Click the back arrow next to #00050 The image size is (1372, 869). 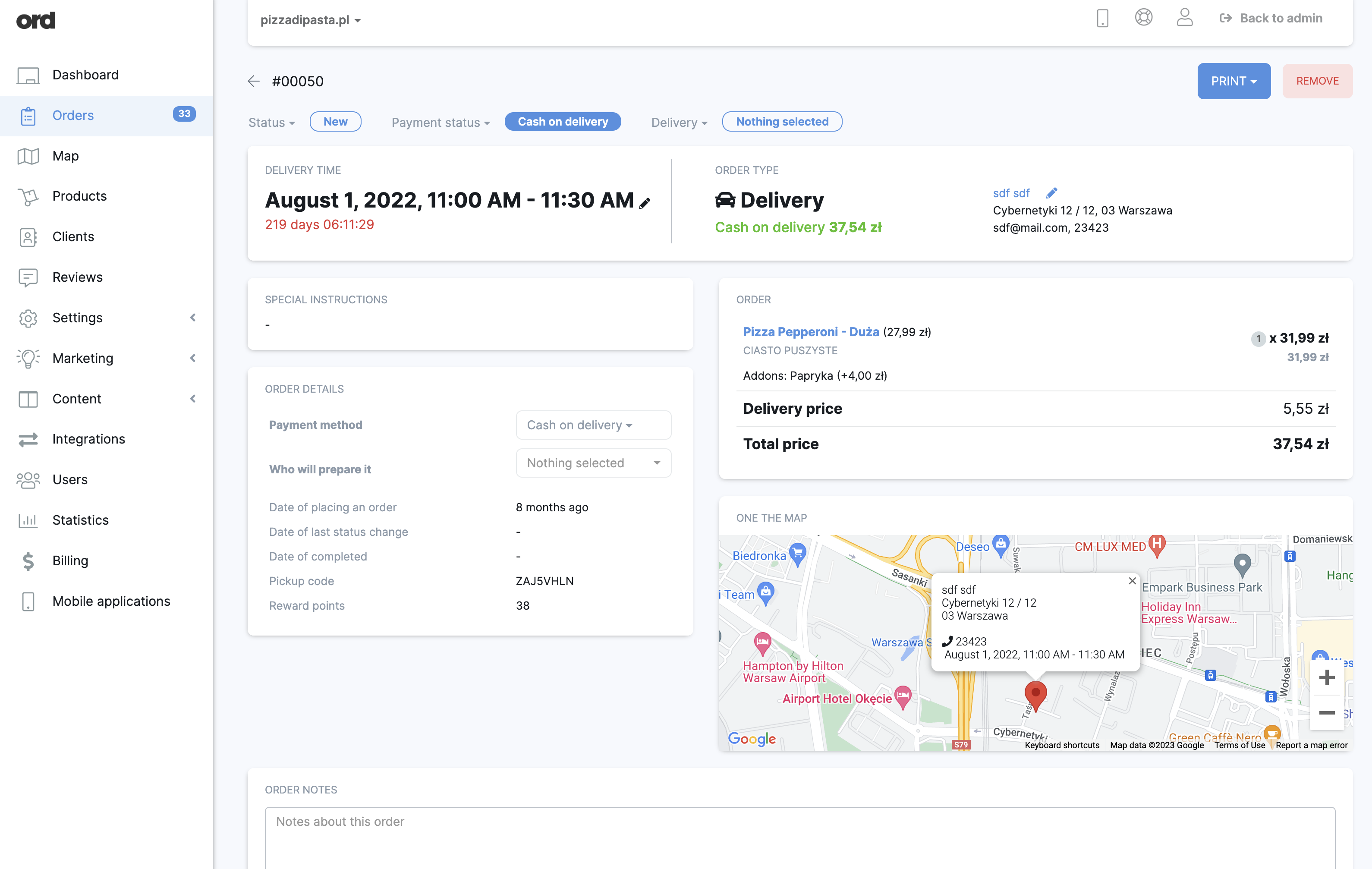pos(254,81)
